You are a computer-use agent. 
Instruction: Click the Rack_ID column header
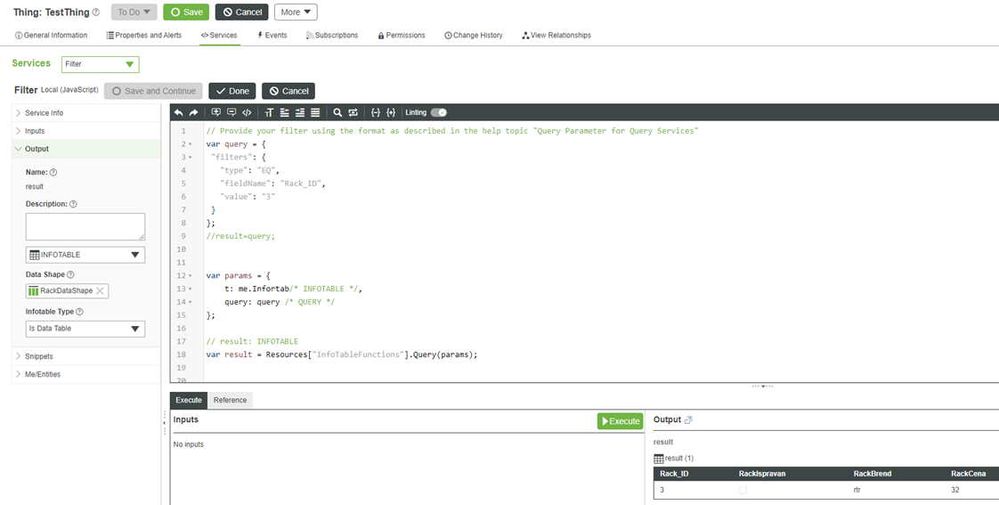coord(674,474)
